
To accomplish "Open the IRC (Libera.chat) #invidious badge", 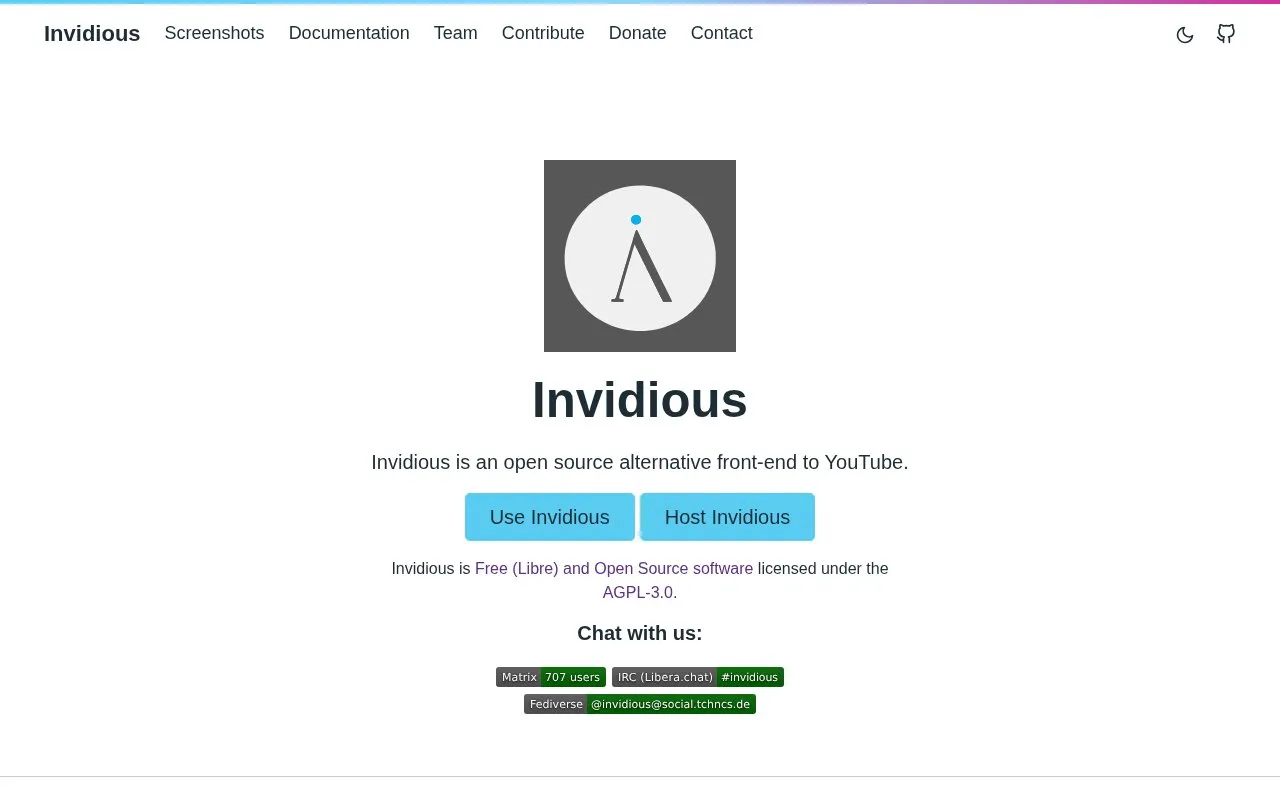I will 698,677.
